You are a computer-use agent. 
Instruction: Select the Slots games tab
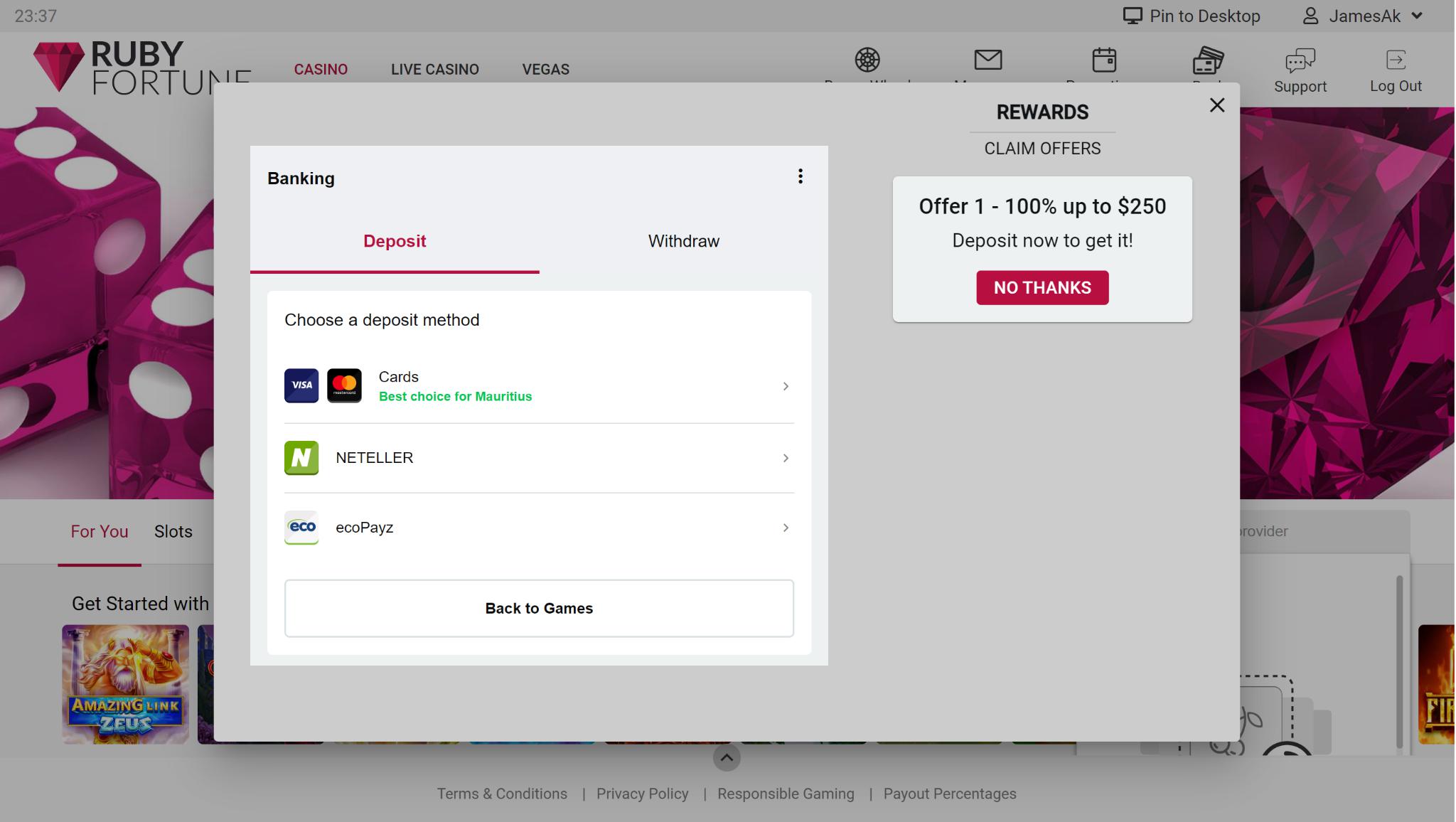pyautogui.click(x=173, y=532)
